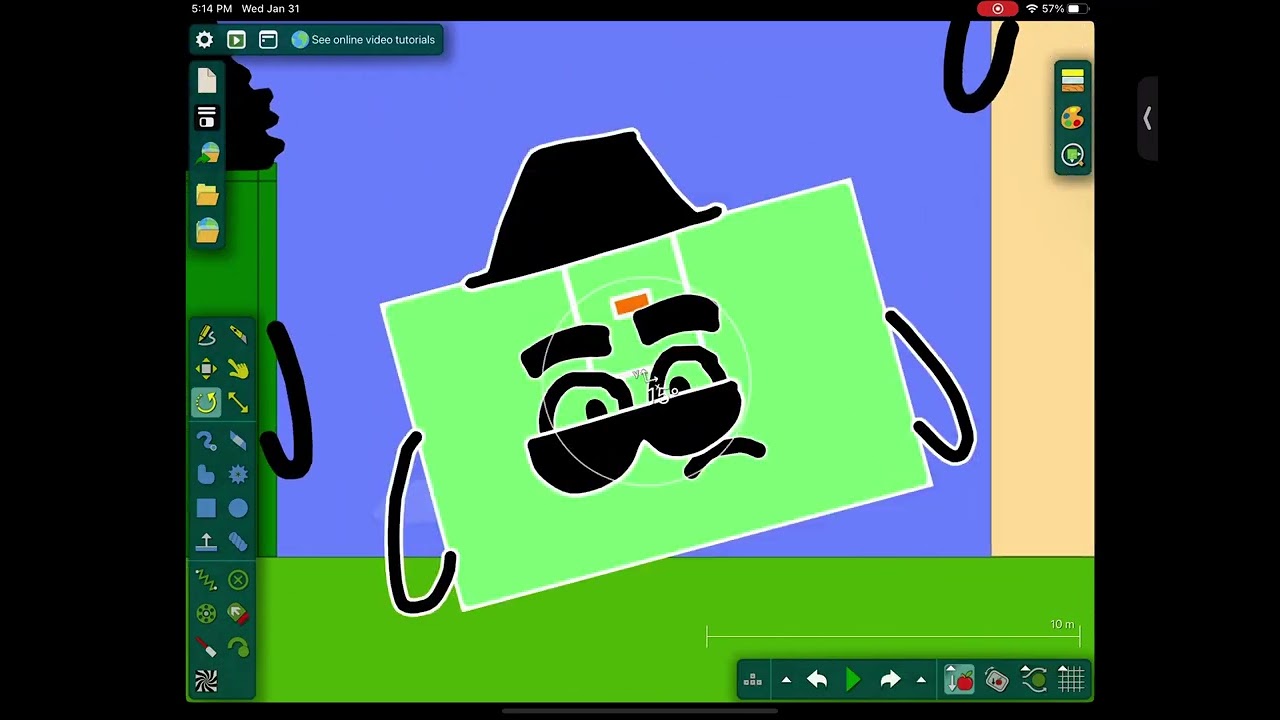Toggle gravity with apple icon
Viewport: 1280px width, 720px height.
(960, 681)
